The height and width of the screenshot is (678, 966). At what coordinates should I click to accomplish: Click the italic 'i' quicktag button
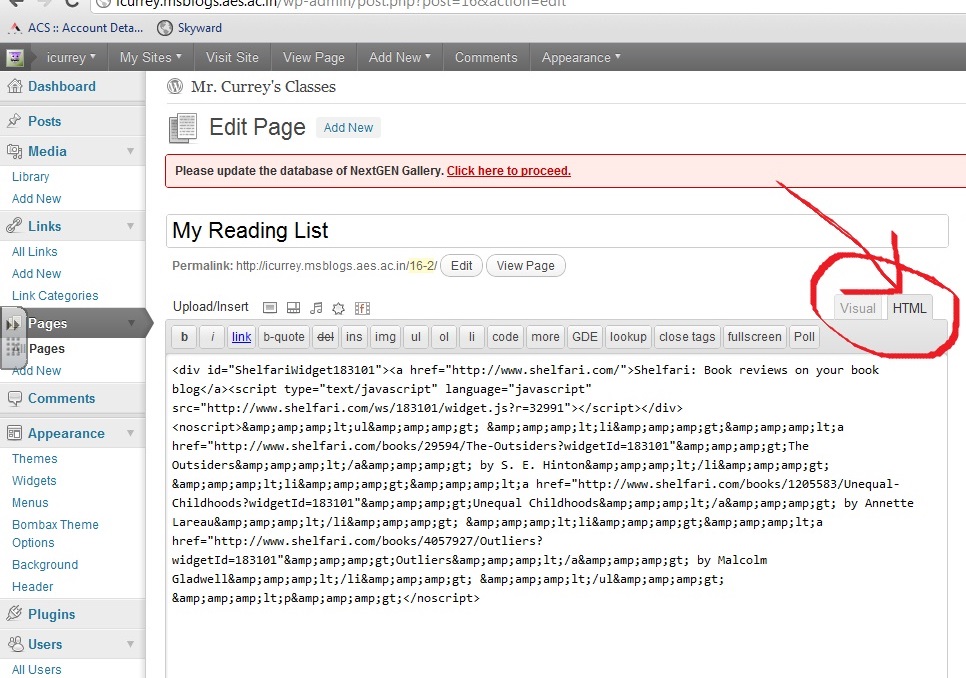click(x=213, y=337)
